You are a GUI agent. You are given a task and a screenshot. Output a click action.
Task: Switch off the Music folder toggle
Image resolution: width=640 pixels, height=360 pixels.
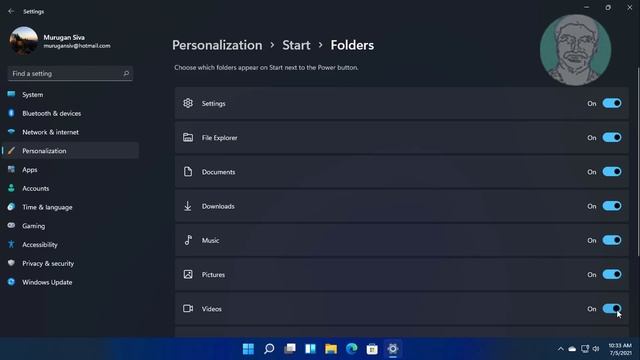click(612, 240)
